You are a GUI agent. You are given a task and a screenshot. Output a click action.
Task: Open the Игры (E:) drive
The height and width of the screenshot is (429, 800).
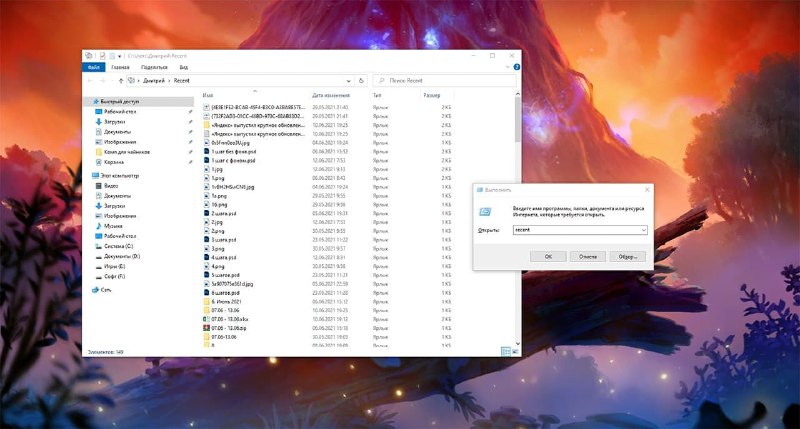pyautogui.click(x=114, y=266)
